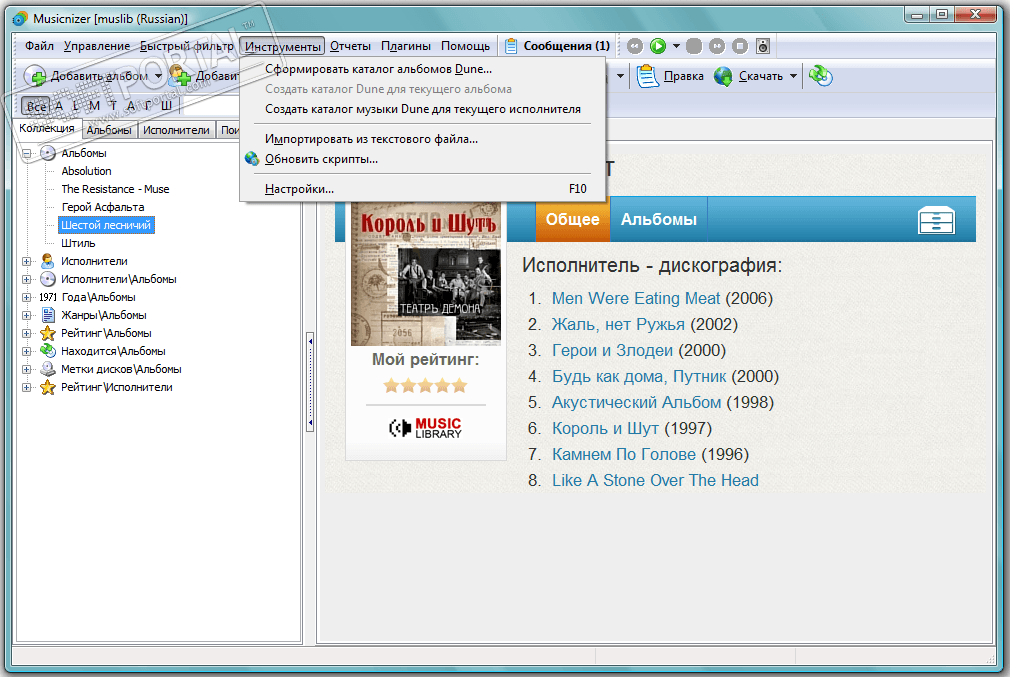Select the Штиль album
Viewport: 1010px width, 677px height.
point(78,243)
